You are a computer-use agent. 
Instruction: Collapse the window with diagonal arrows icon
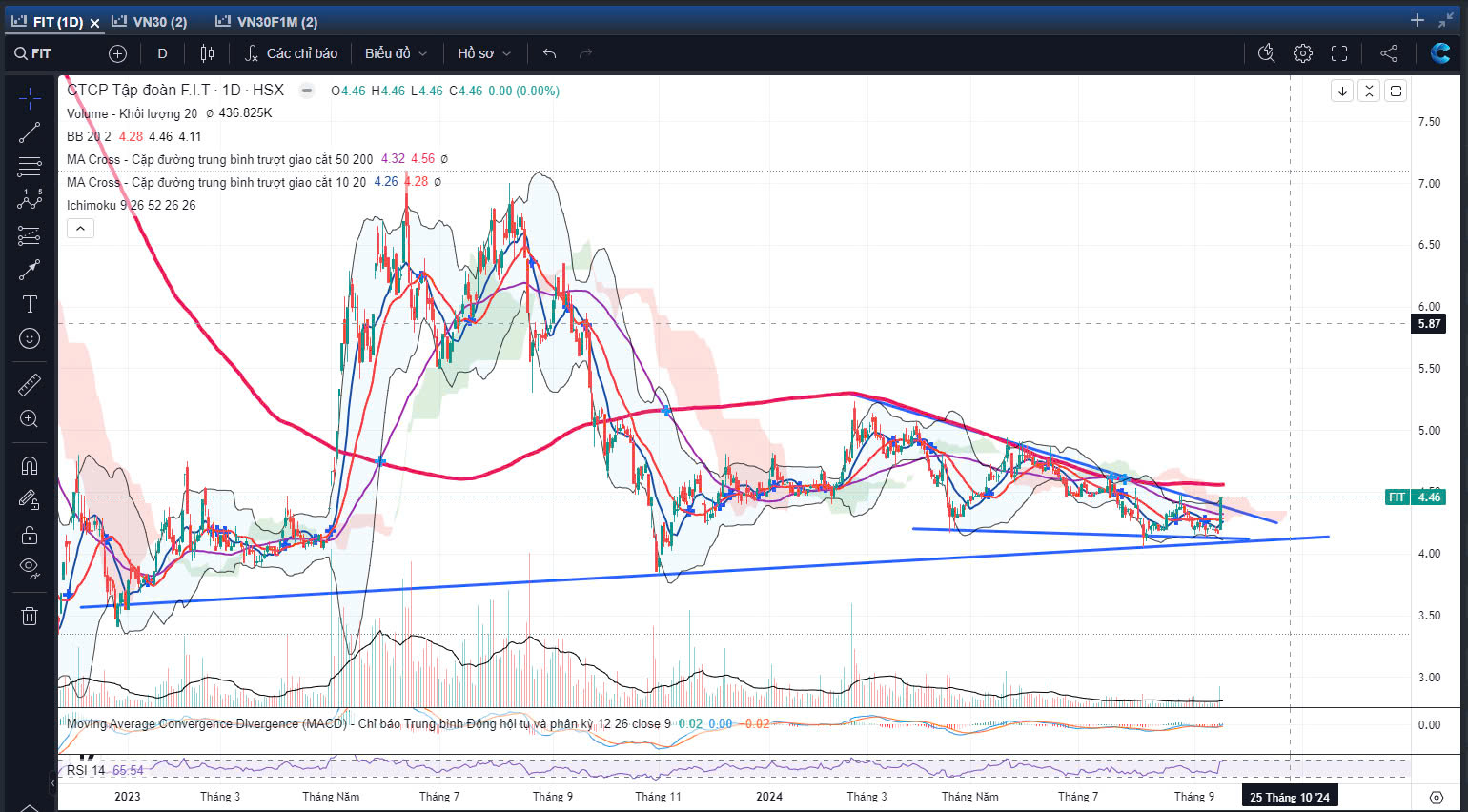(1446, 20)
